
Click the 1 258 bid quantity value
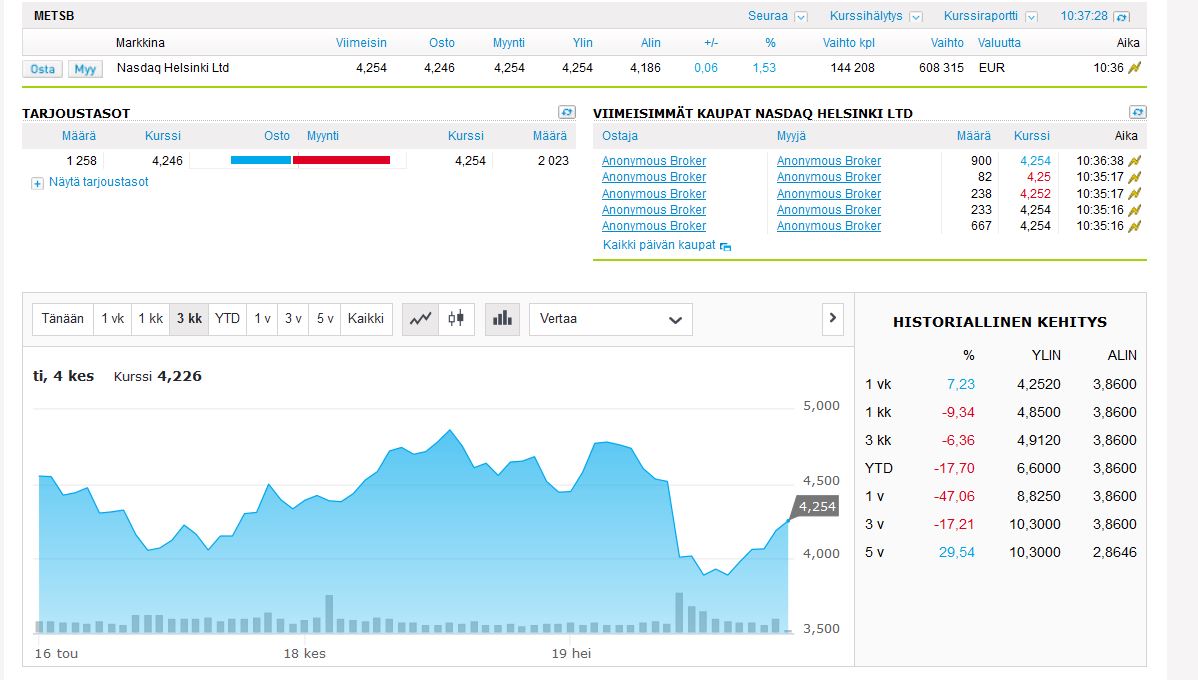tap(81, 161)
